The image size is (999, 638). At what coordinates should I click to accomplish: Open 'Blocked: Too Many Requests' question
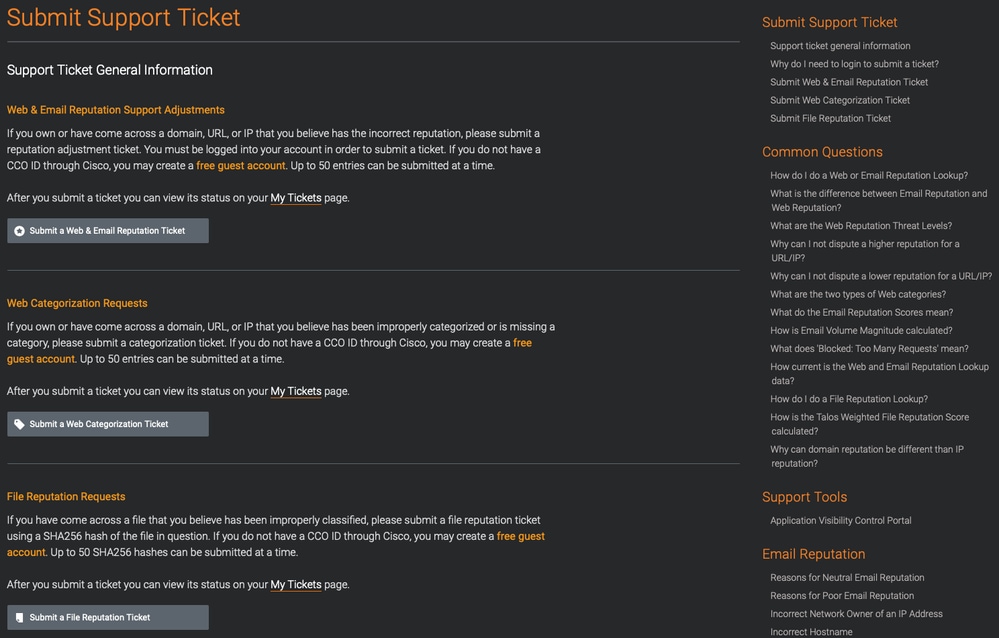pyautogui.click(x=869, y=349)
